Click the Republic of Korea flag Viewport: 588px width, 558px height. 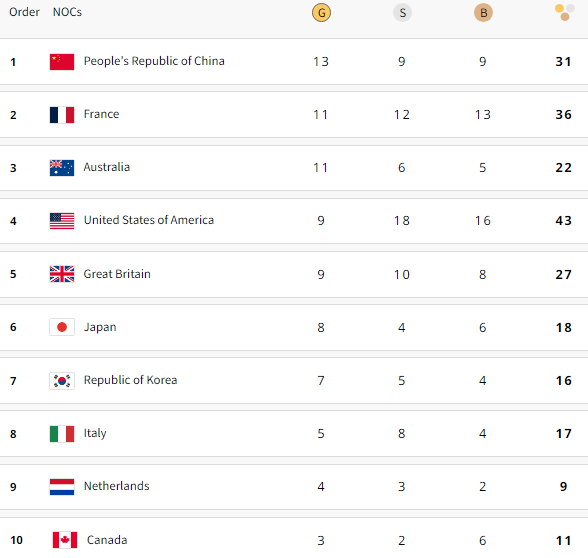[x=62, y=381]
